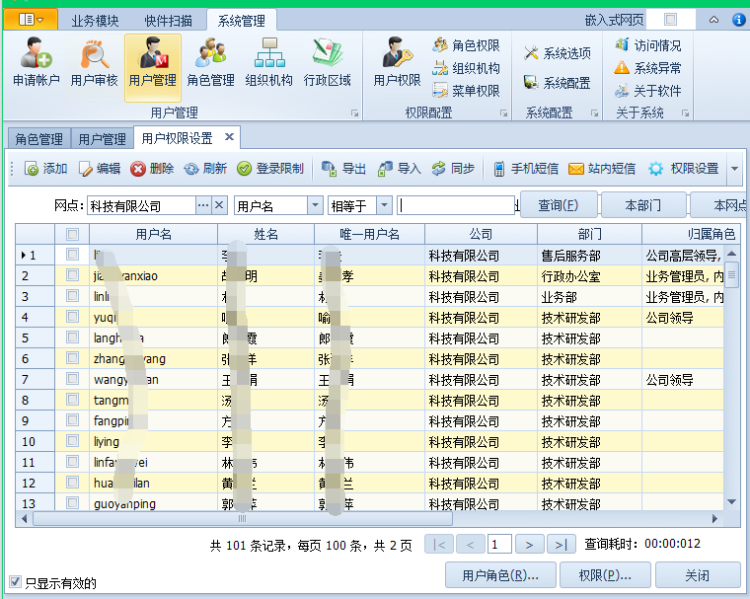The image size is (750, 599).
Task: Toggle the select-all checkbox in grid header
Action: click(72, 234)
